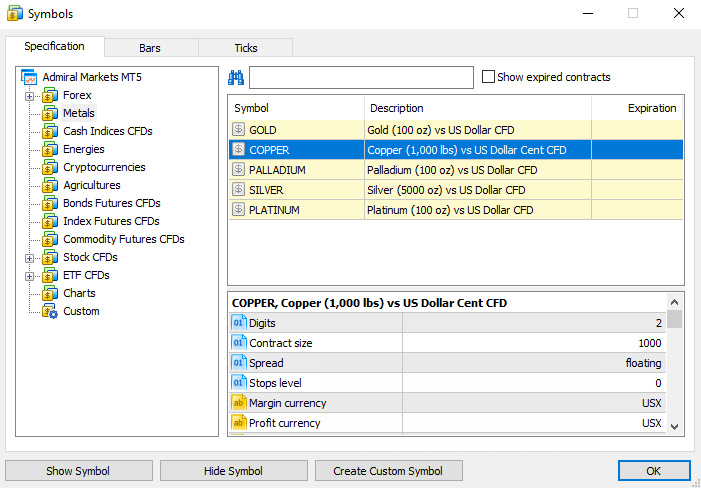Image resolution: width=701 pixels, height=488 pixels.
Task: Click the Contract size property icon
Action: 239,343
